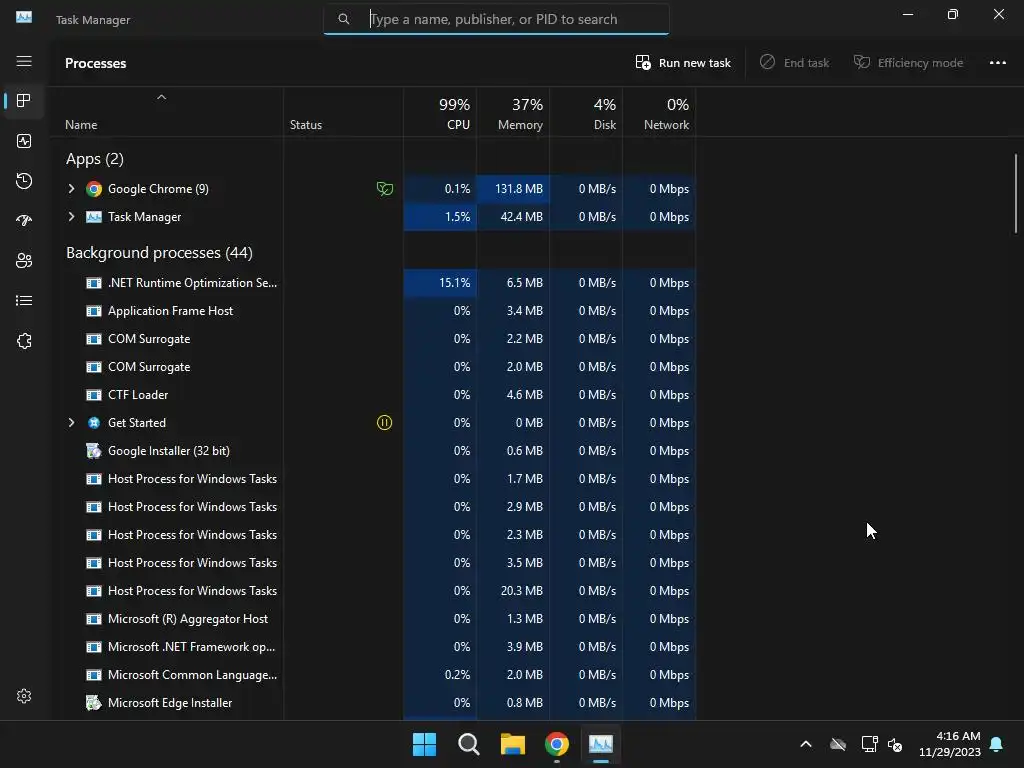Click the Get Started suspended status icon
The height and width of the screenshot is (768, 1024).
click(385, 423)
